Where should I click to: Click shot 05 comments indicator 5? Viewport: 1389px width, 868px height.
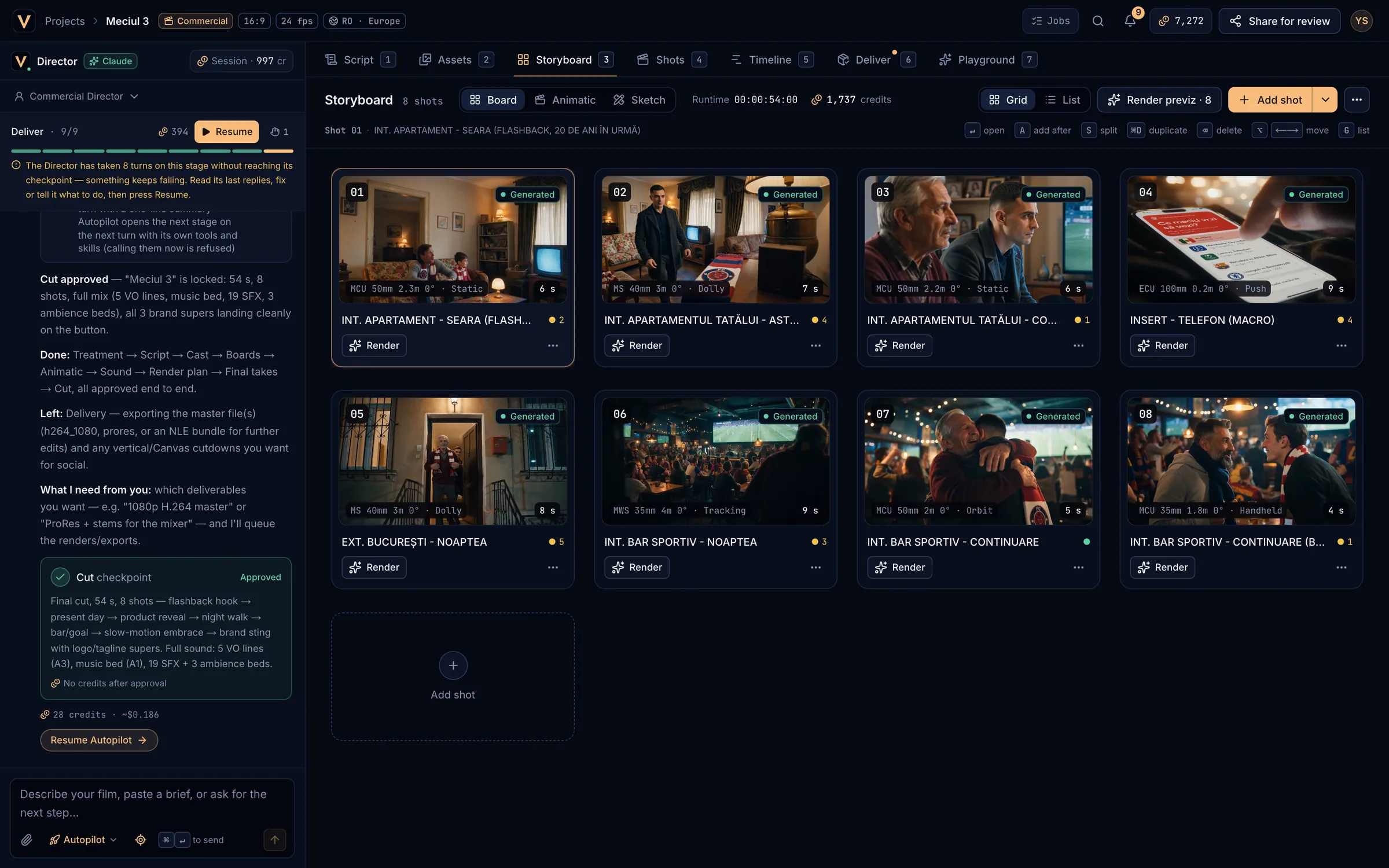(x=556, y=541)
